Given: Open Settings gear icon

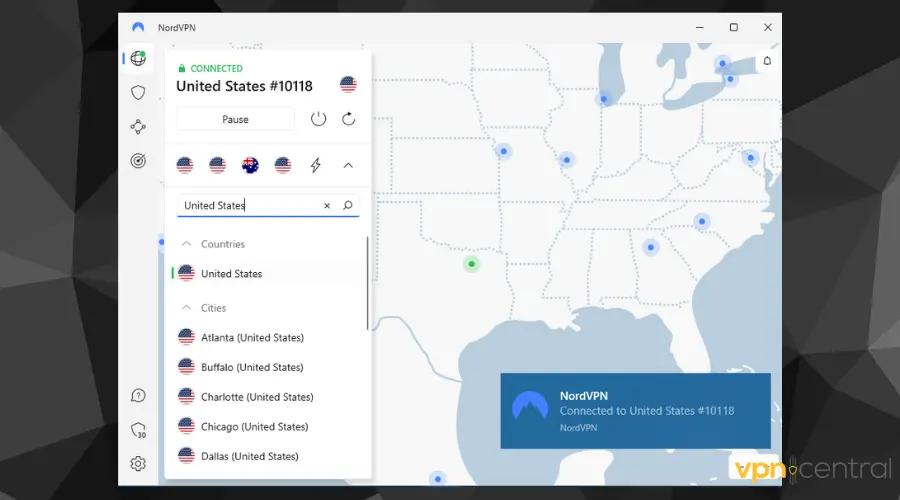Looking at the screenshot, I should click(138, 463).
